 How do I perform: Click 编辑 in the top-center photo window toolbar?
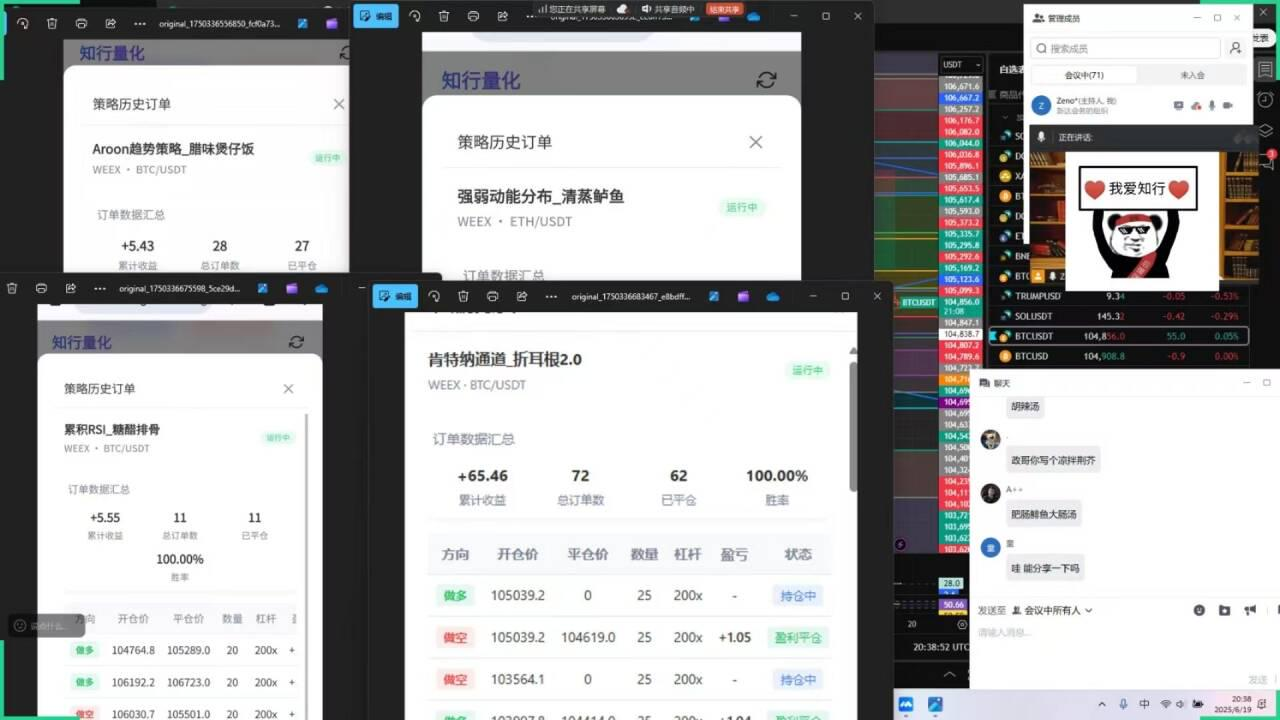(376, 16)
